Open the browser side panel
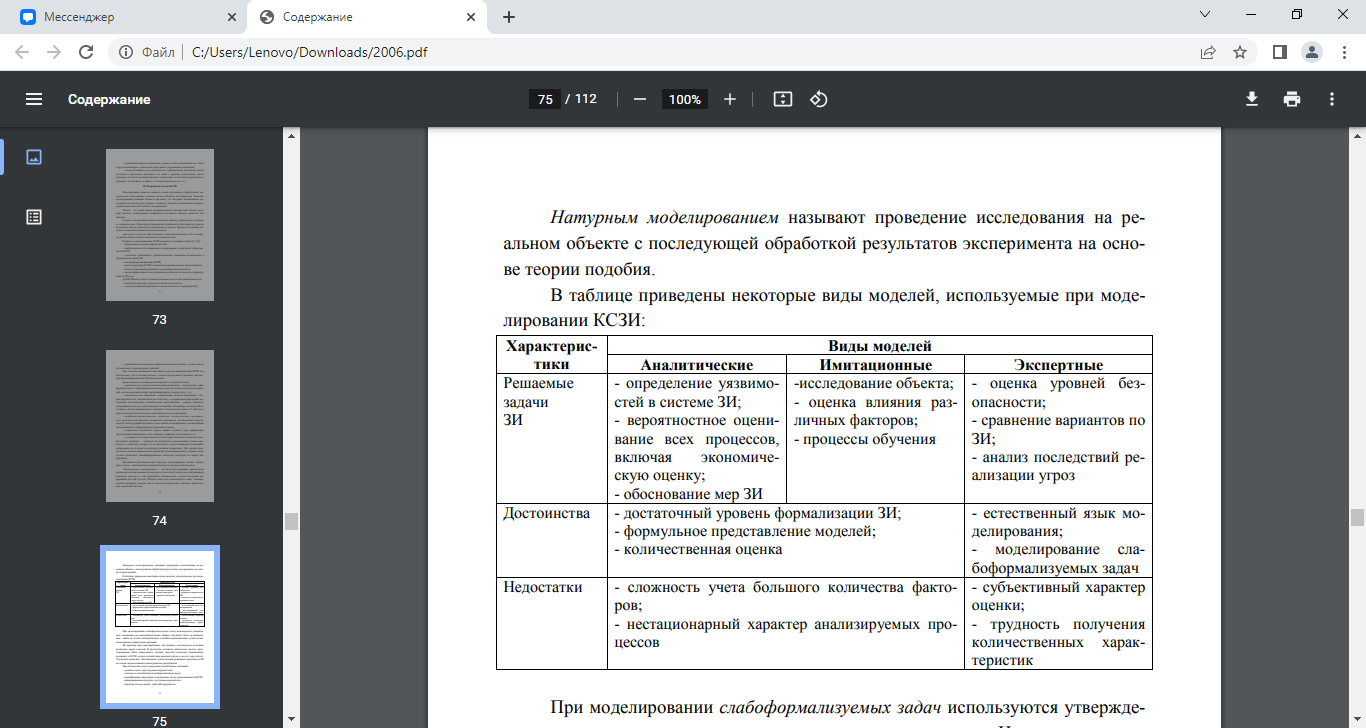Viewport: 1366px width, 728px height. pos(1279,52)
